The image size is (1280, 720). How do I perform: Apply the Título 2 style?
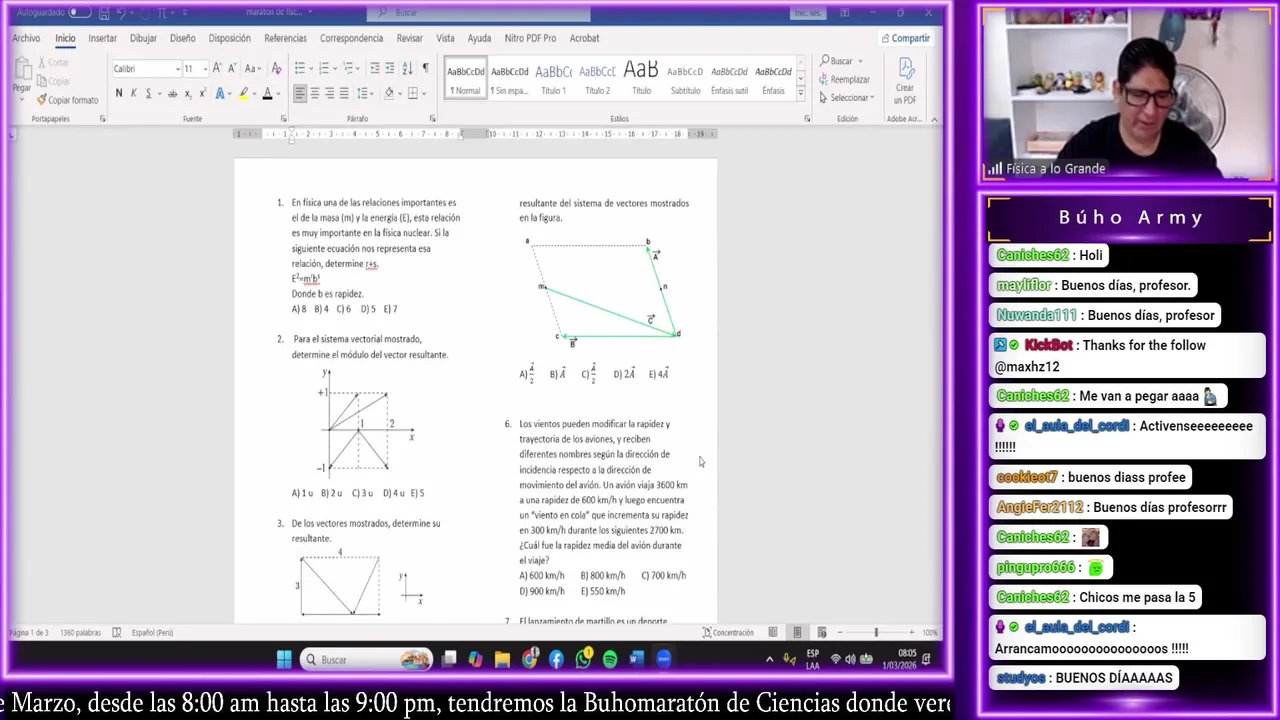[x=597, y=79]
